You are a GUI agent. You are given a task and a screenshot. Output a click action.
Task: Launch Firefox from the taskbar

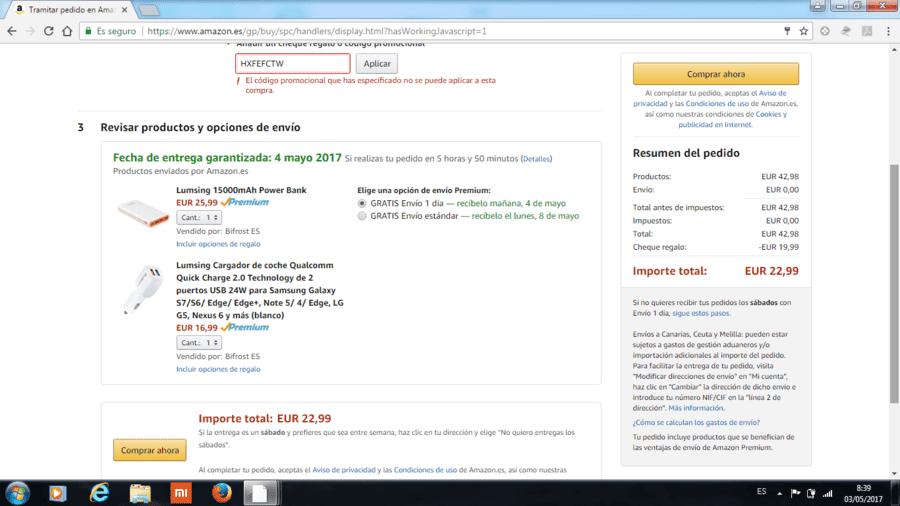click(222, 493)
